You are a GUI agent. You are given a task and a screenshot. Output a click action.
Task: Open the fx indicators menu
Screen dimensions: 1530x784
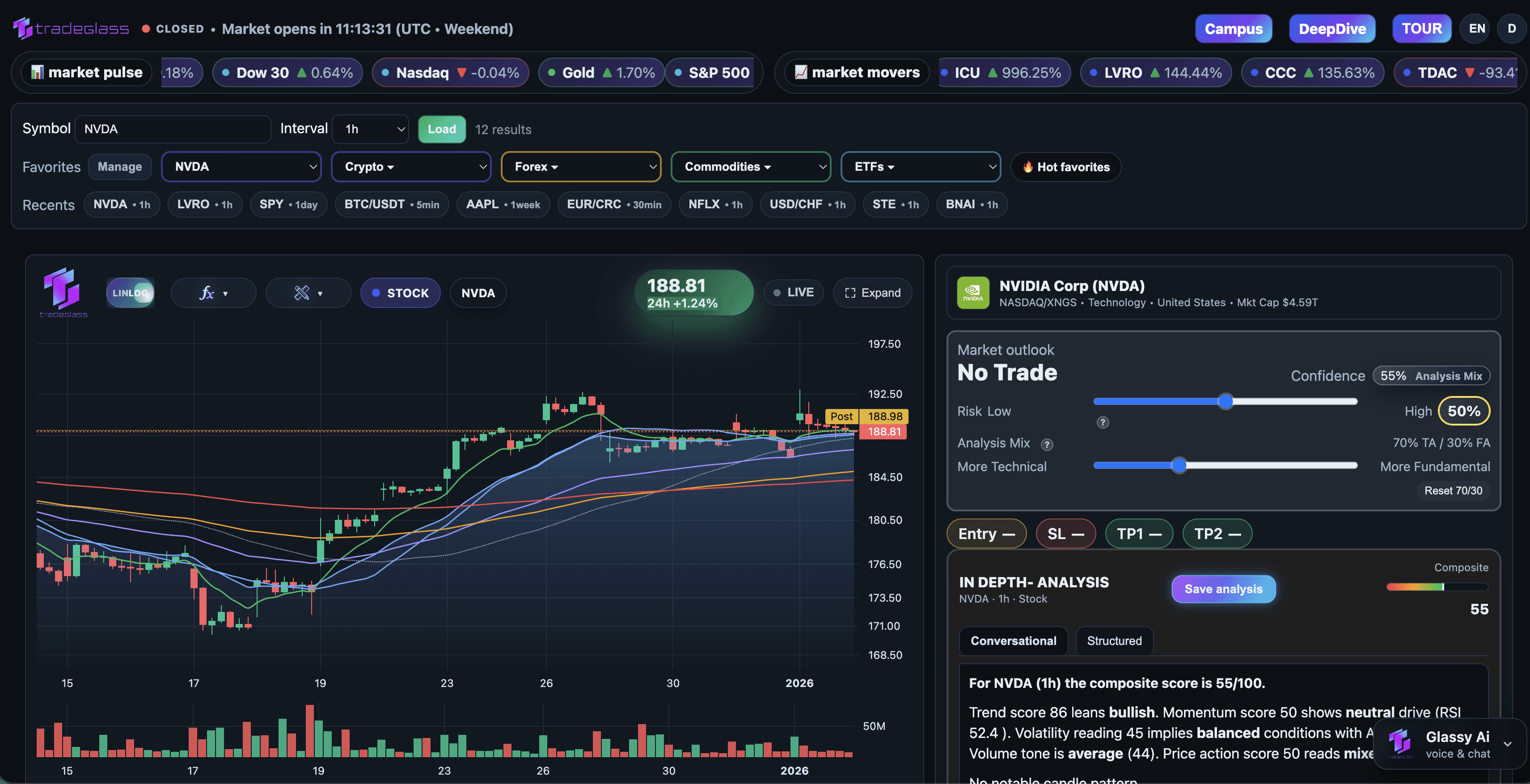click(x=213, y=293)
